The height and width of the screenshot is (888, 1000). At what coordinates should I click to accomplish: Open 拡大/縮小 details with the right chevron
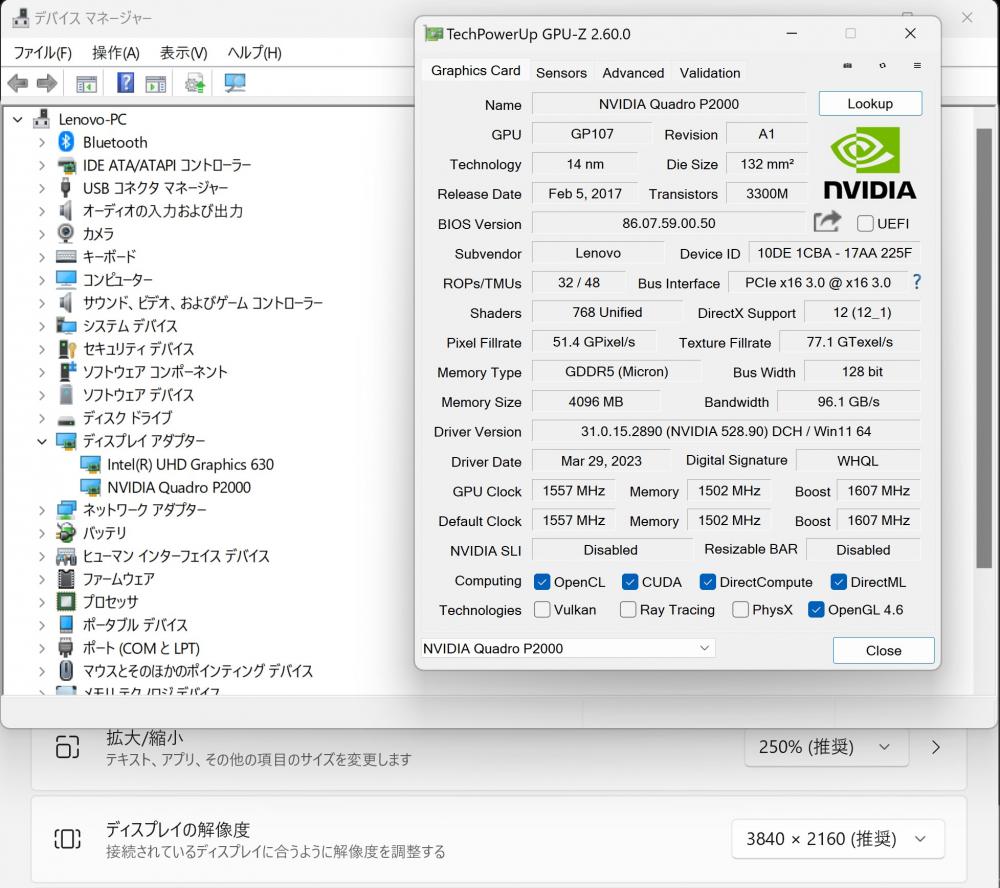[x=936, y=747]
